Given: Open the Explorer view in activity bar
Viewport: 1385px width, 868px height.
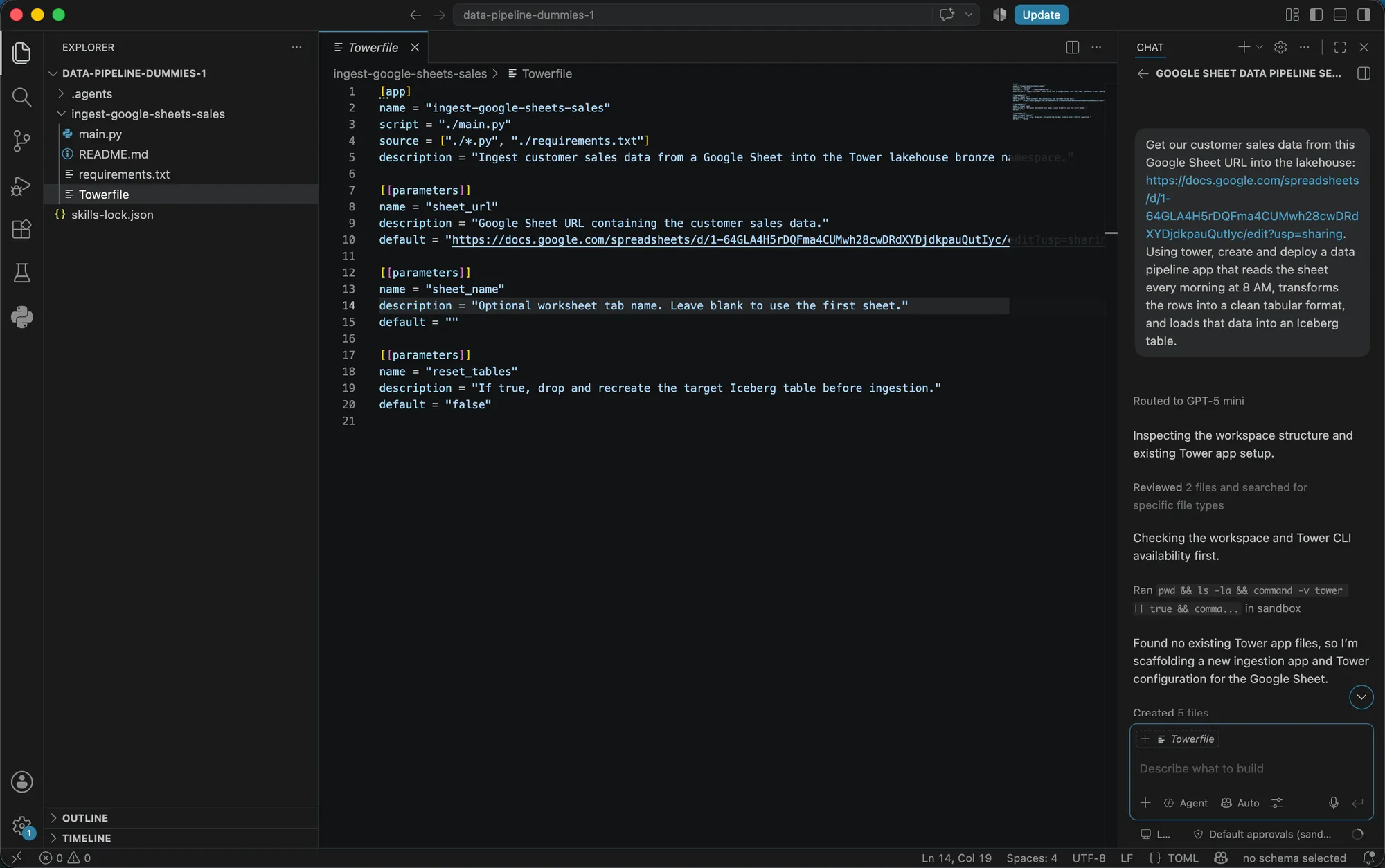Looking at the screenshot, I should tap(21, 53).
